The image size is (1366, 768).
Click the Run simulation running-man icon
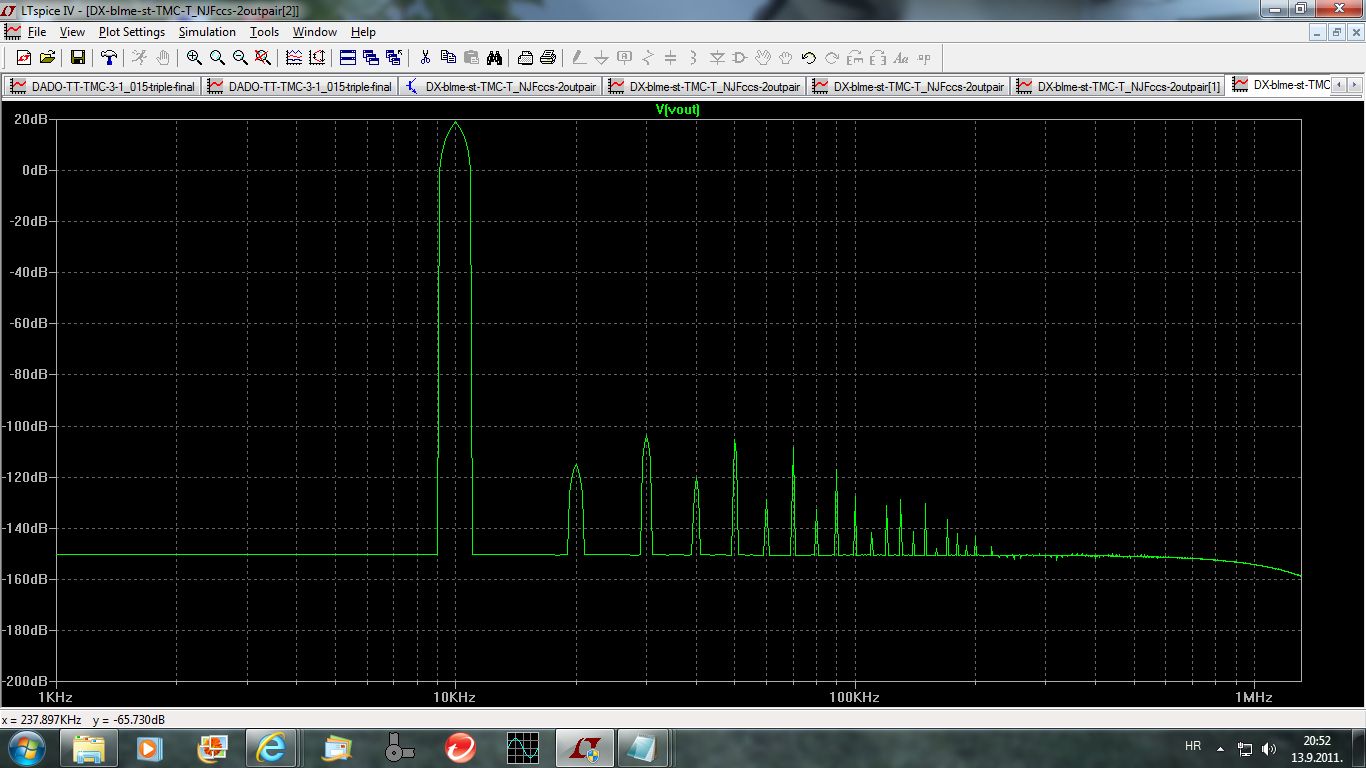pyautogui.click(x=140, y=58)
